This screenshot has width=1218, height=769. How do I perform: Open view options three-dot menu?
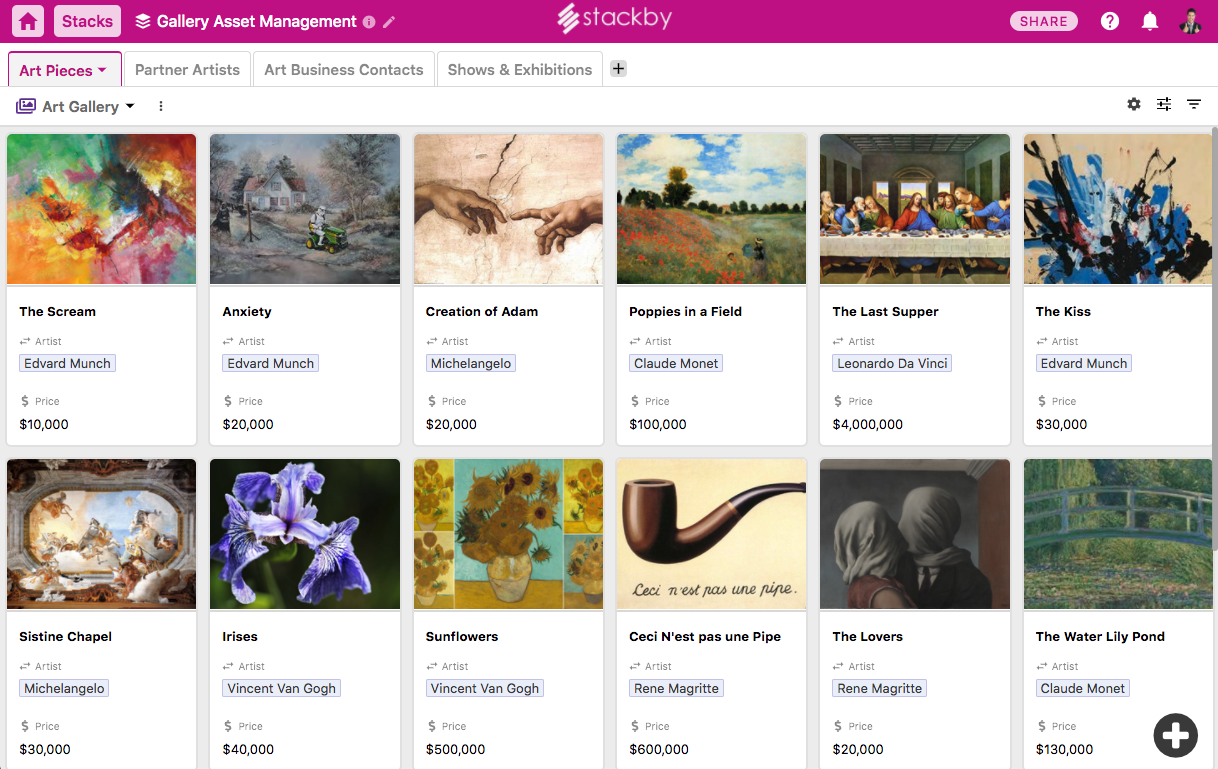tap(161, 106)
